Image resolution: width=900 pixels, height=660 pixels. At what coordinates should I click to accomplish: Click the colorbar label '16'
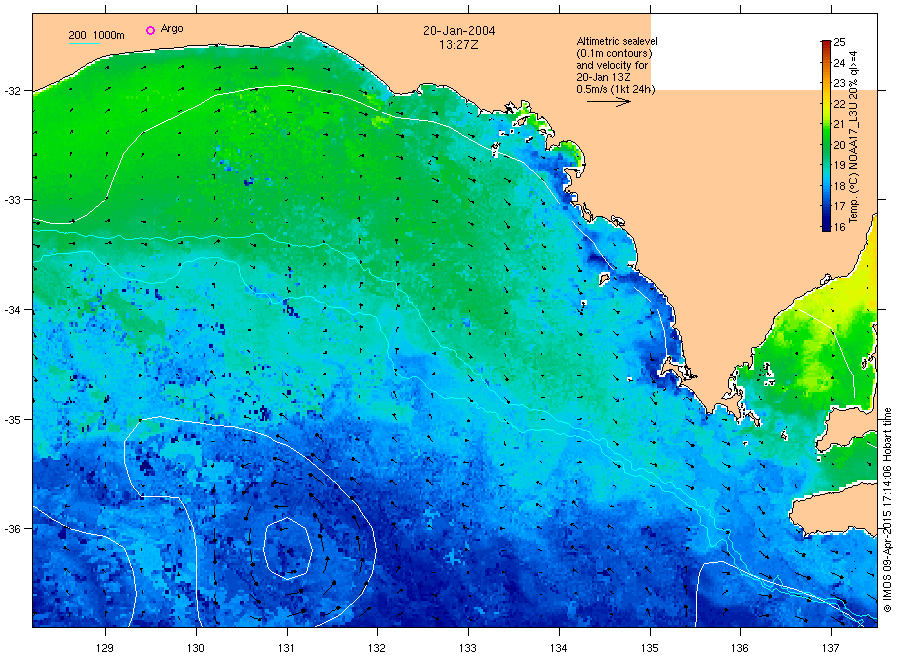tap(839, 227)
